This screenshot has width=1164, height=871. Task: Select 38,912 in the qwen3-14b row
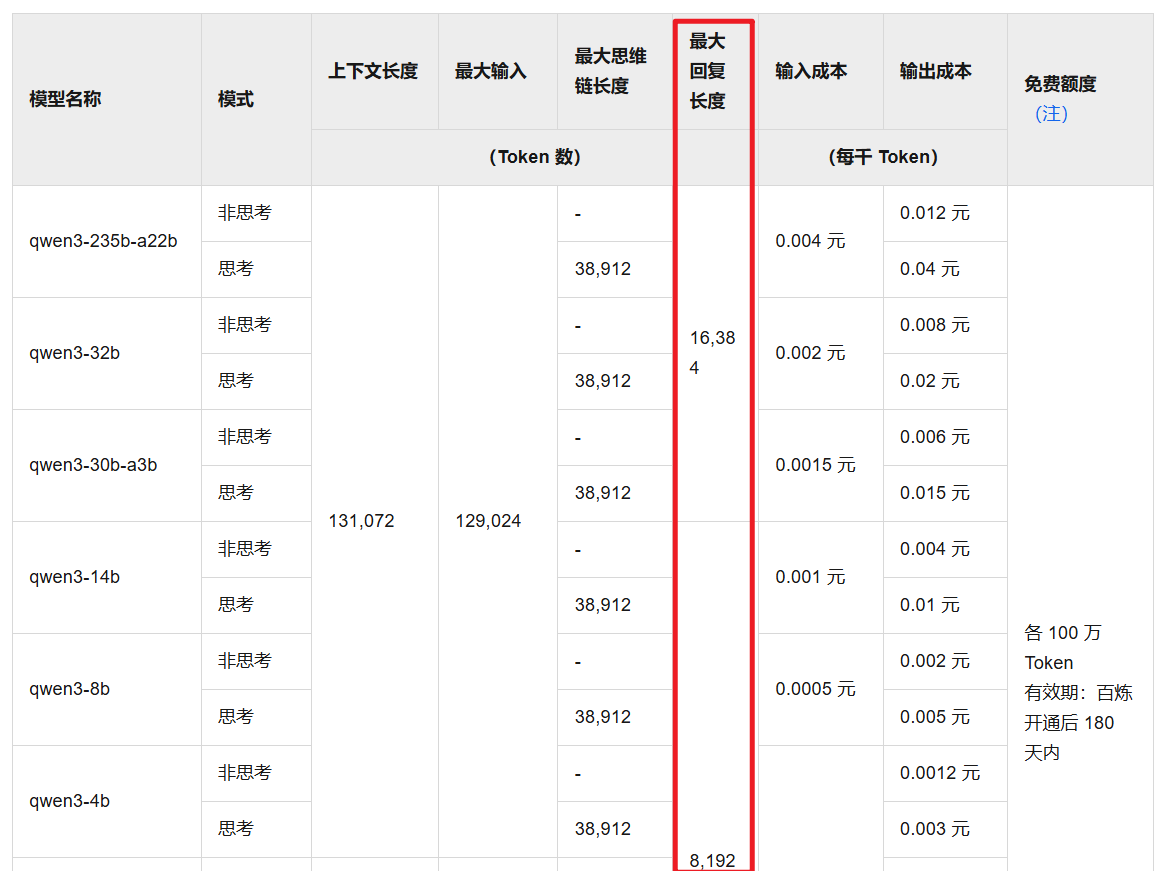click(603, 605)
